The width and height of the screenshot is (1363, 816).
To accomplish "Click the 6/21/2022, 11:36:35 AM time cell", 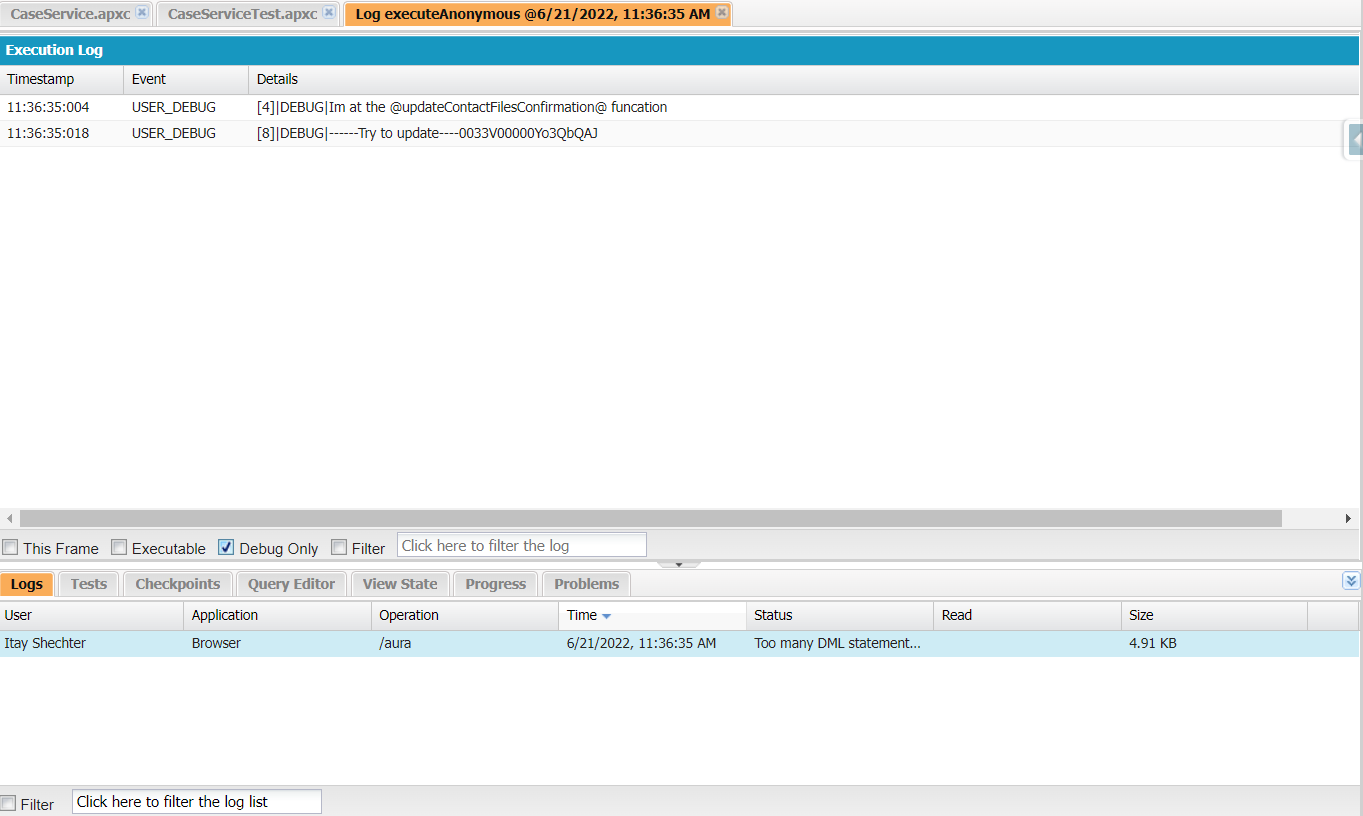I will tap(641, 643).
